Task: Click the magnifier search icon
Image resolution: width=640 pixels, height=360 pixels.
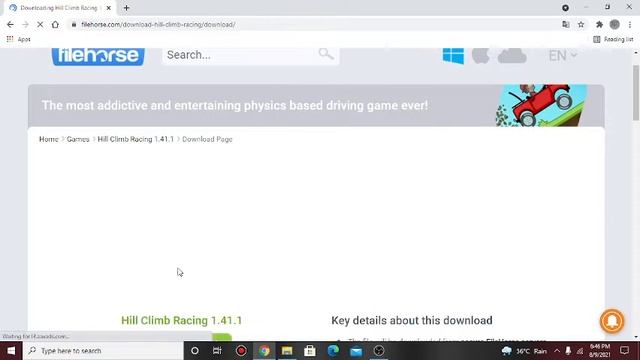Action: click(326, 54)
